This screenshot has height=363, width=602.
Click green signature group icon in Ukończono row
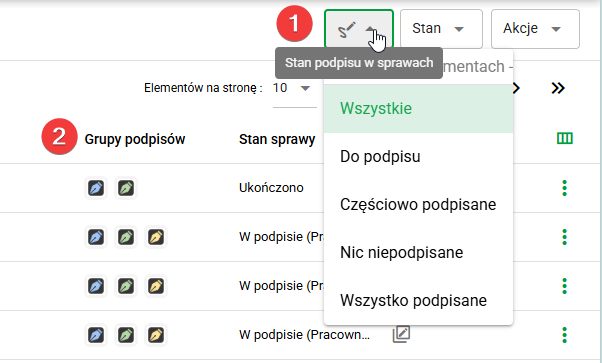tap(126, 188)
